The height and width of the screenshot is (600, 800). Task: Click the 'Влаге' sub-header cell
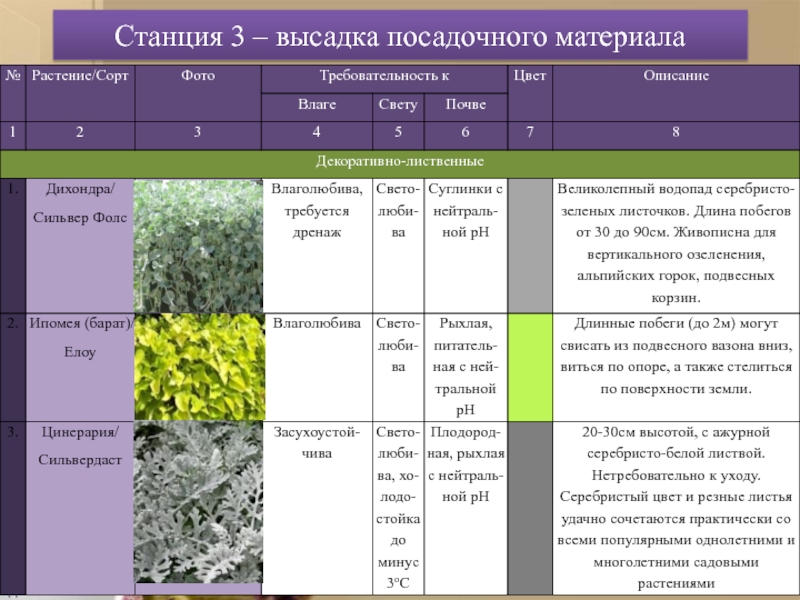317,104
